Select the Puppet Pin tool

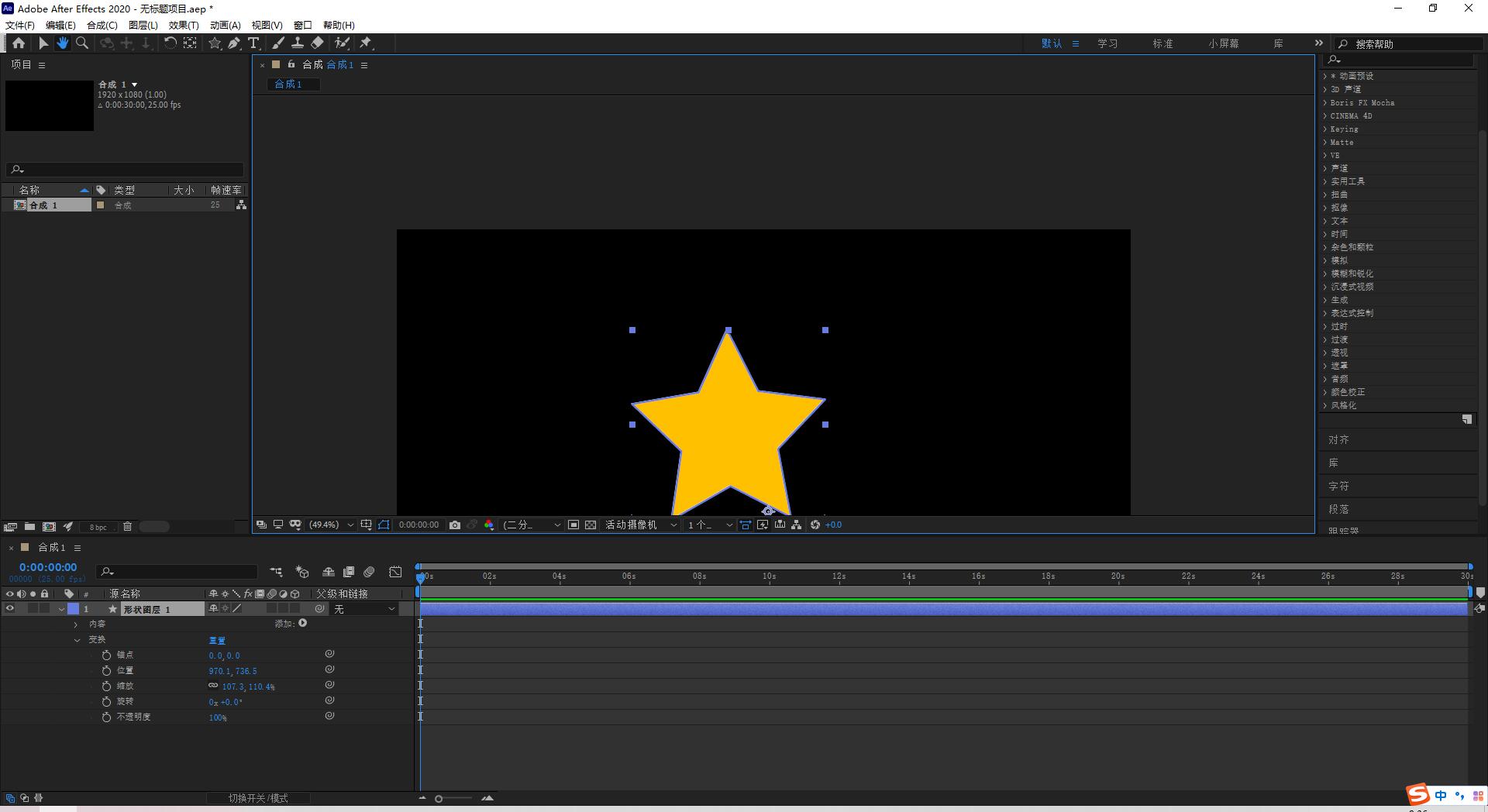(366, 43)
